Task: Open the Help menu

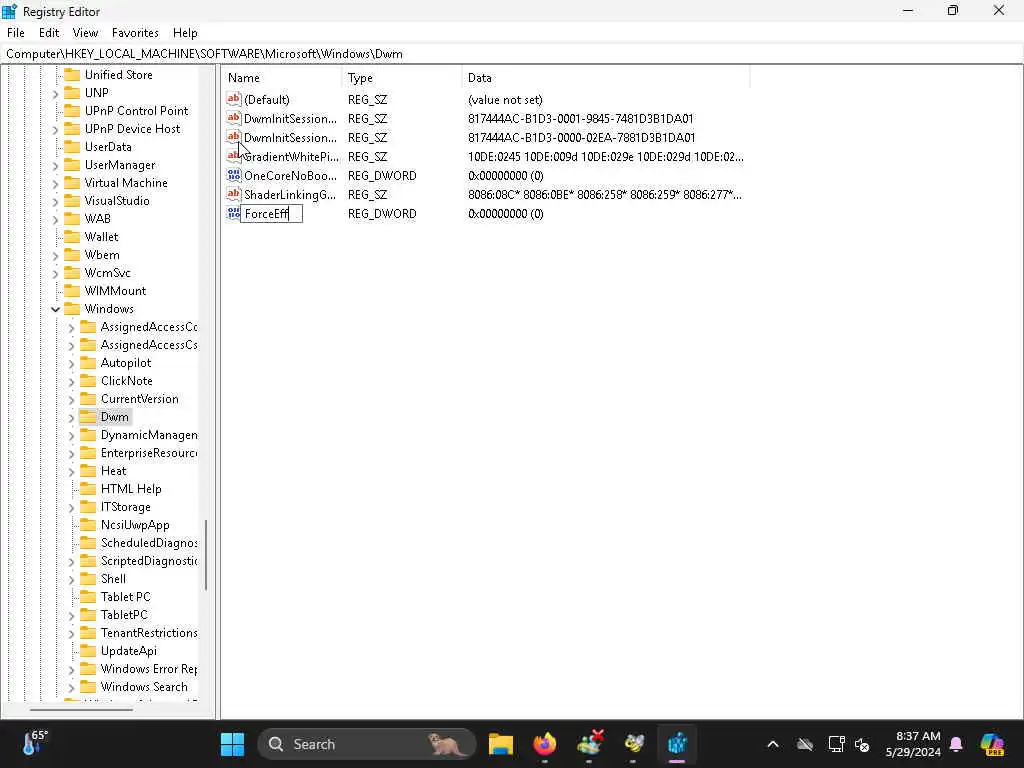Action: tap(185, 33)
